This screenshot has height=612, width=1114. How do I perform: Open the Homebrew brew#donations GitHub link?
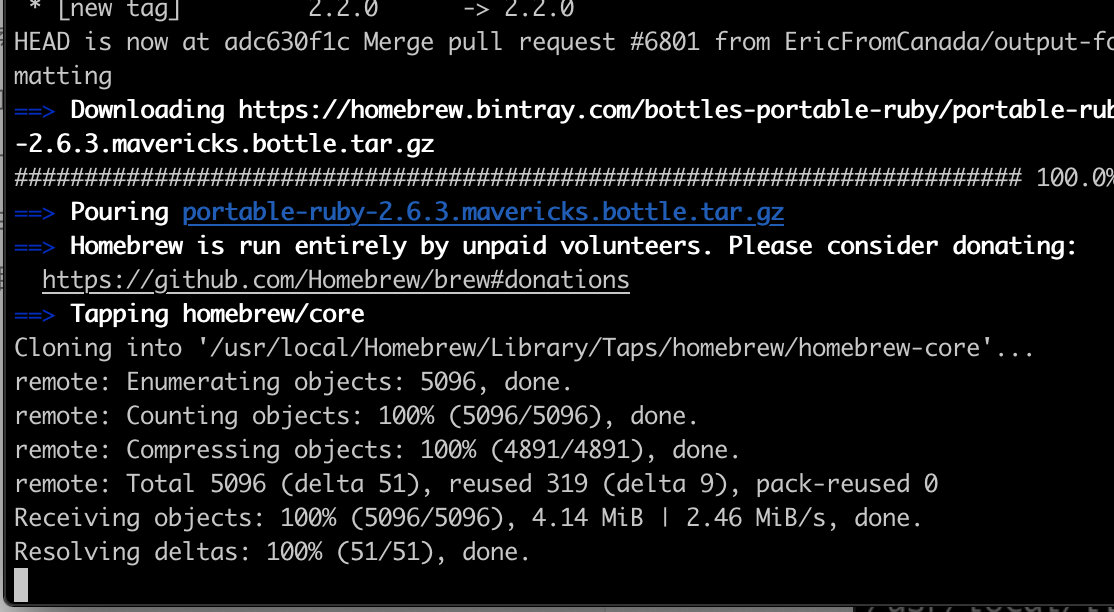click(336, 280)
